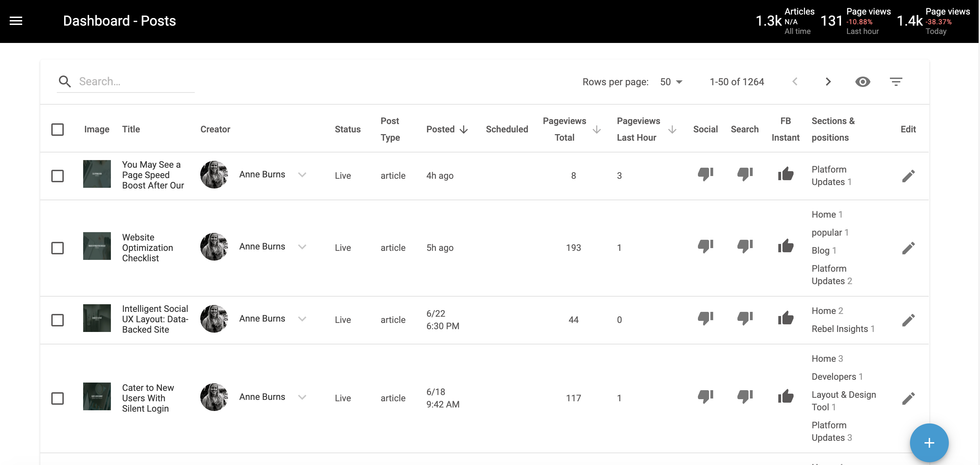
Task: Expand creator dropdown on first Anne Burns row
Action: point(302,175)
